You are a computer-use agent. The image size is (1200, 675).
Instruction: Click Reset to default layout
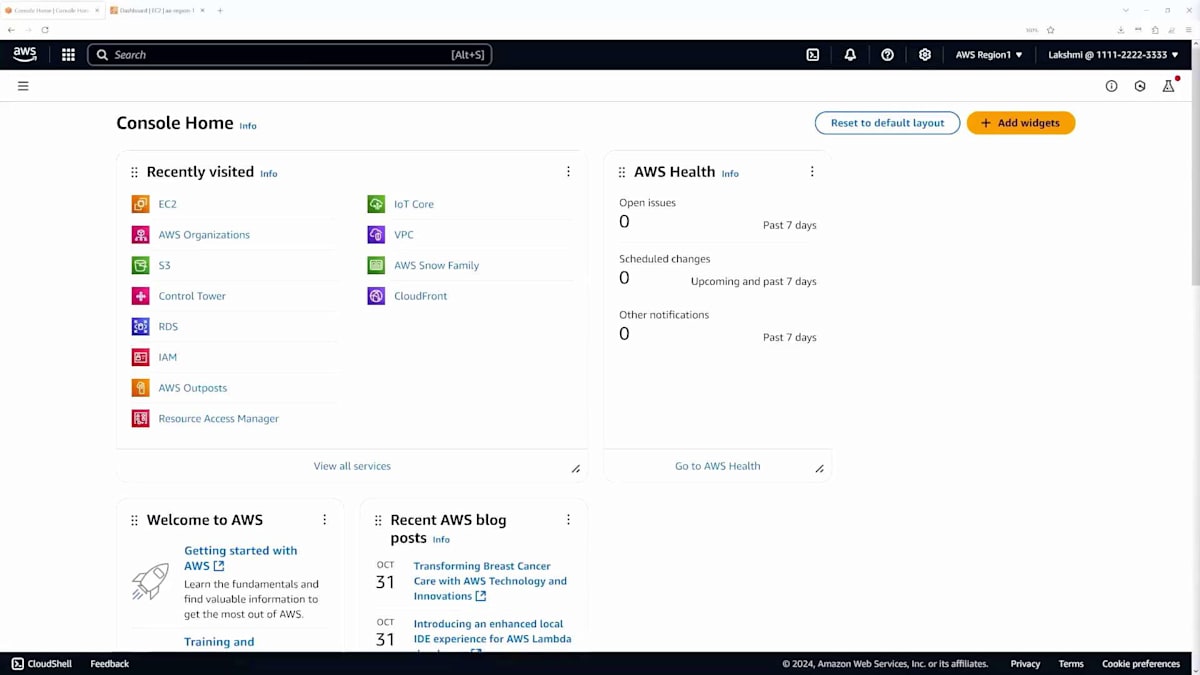[x=887, y=123]
